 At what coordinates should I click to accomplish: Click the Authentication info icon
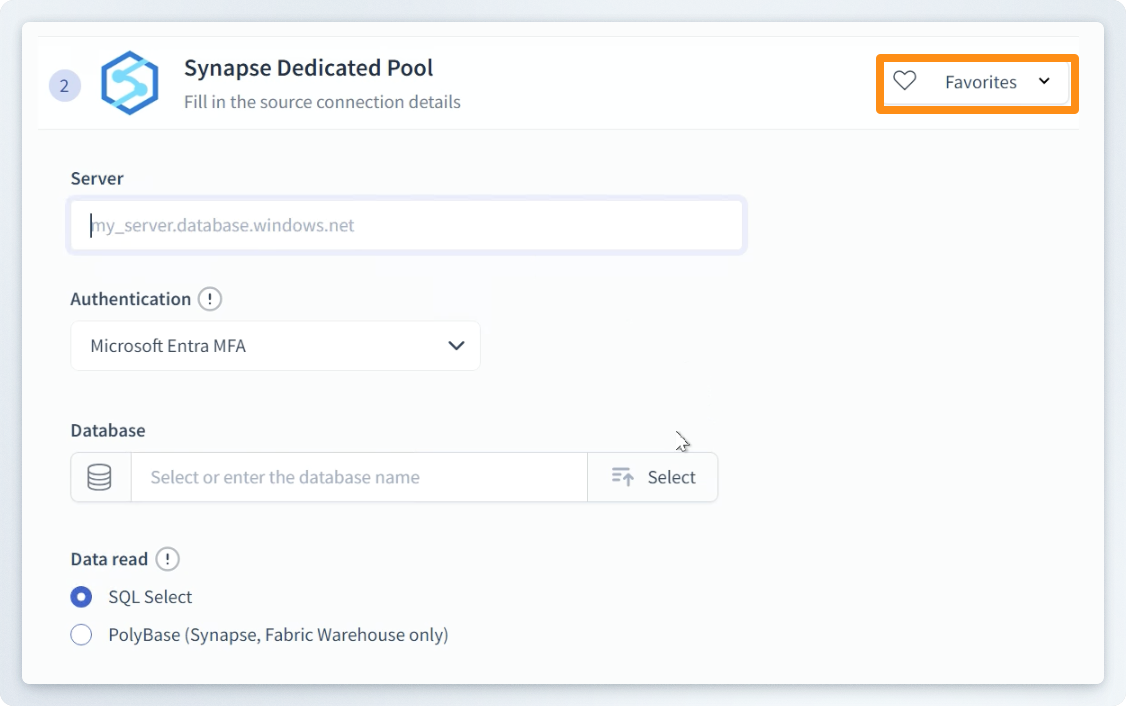tap(210, 299)
